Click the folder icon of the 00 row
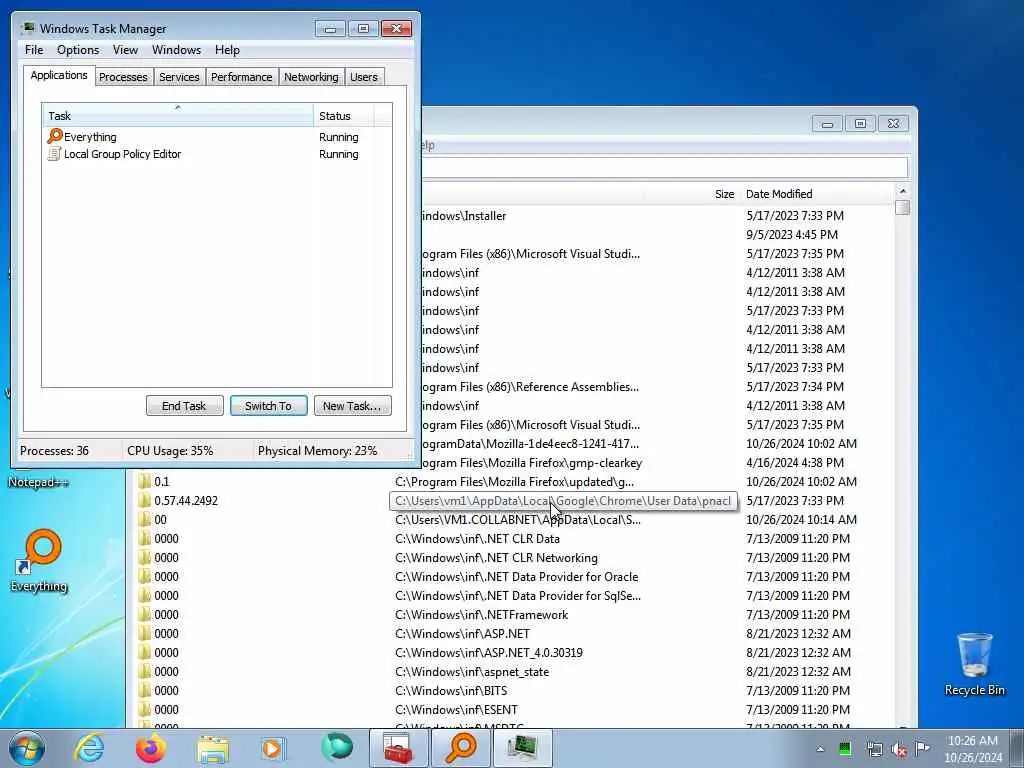This screenshot has width=1024, height=768. [x=144, y=520]
